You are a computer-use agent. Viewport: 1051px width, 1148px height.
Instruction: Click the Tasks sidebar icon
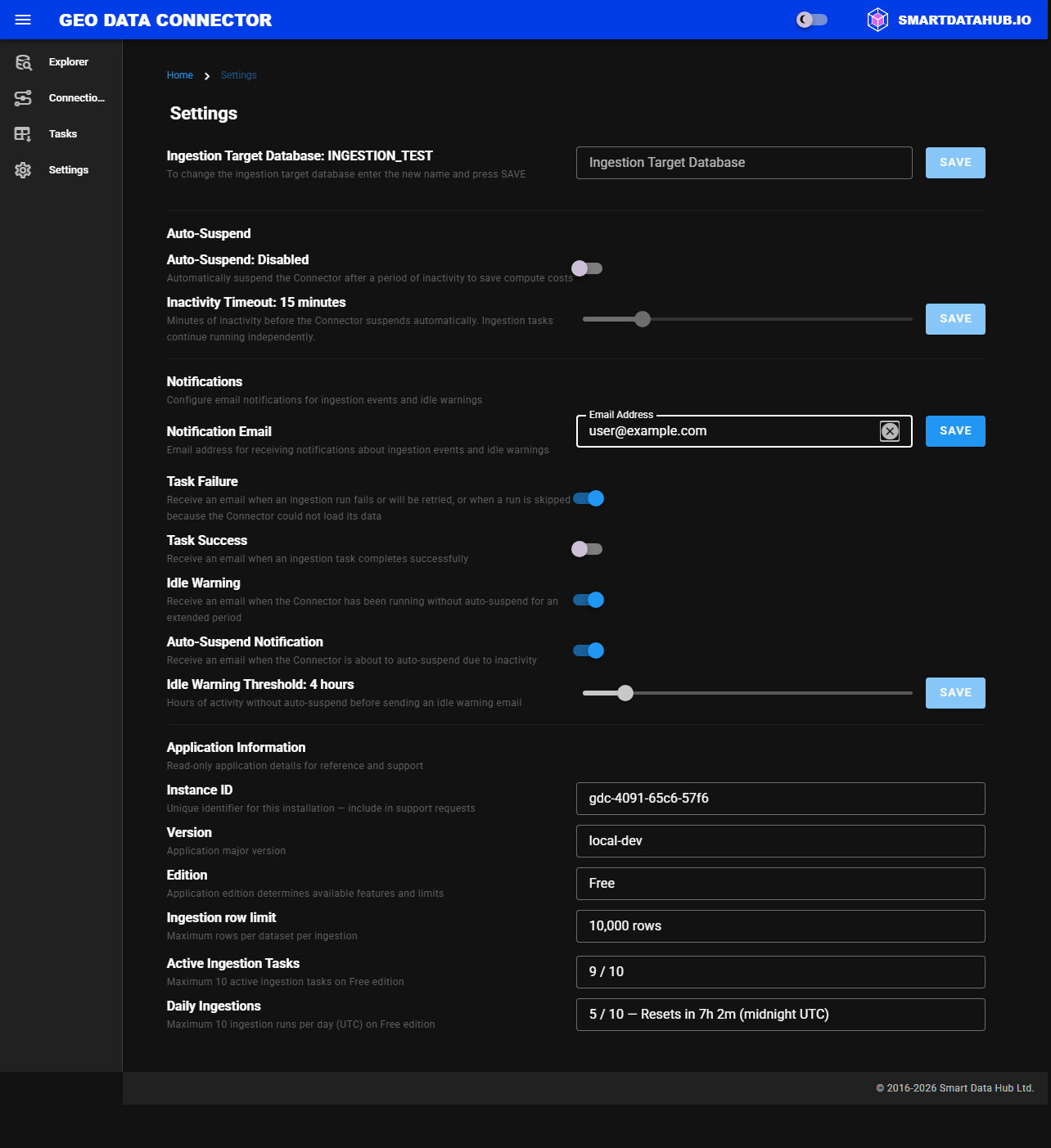[x=23, y=134]
